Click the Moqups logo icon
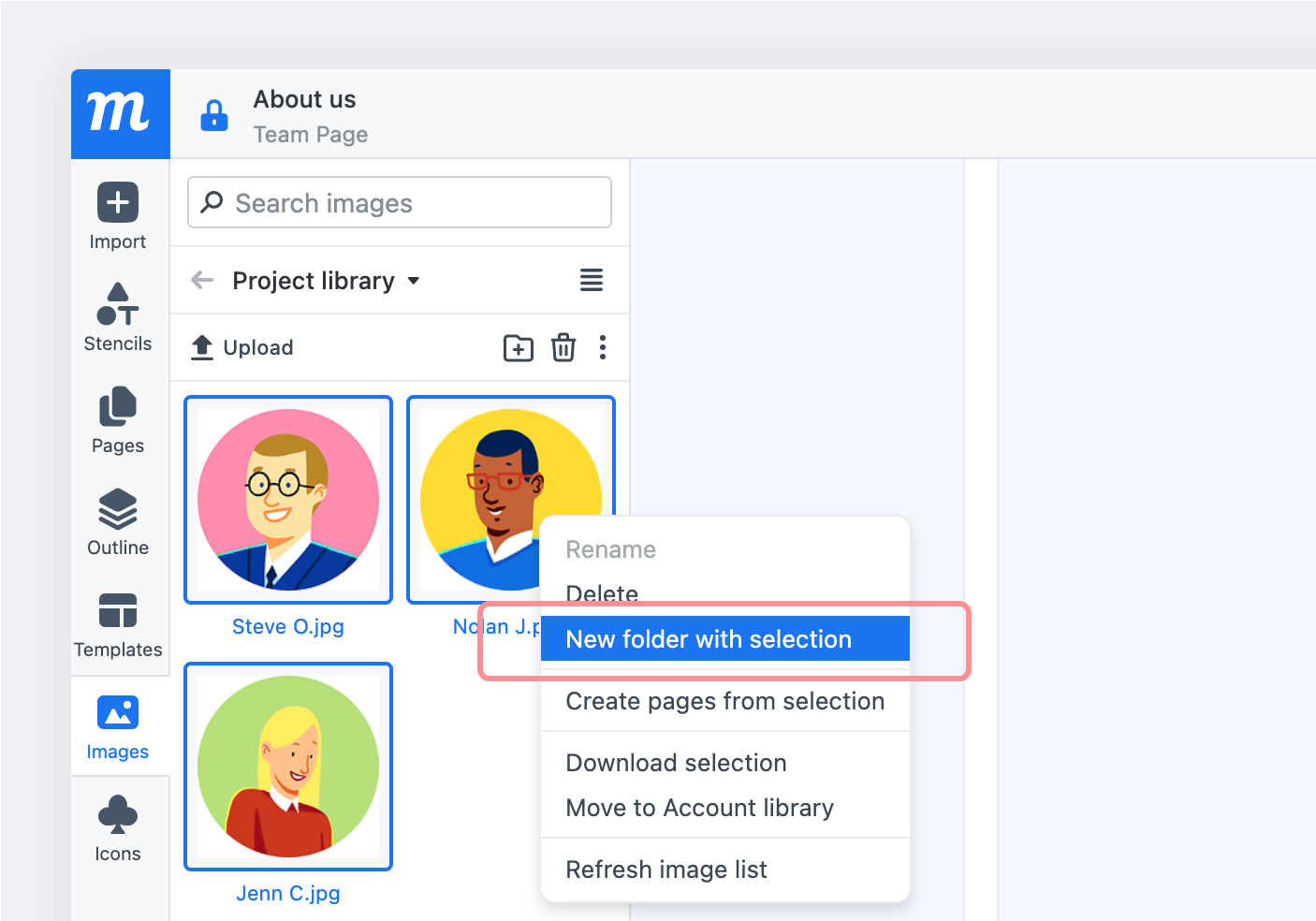The width and height of the screenshot is (1316, 921). point(120,113)
